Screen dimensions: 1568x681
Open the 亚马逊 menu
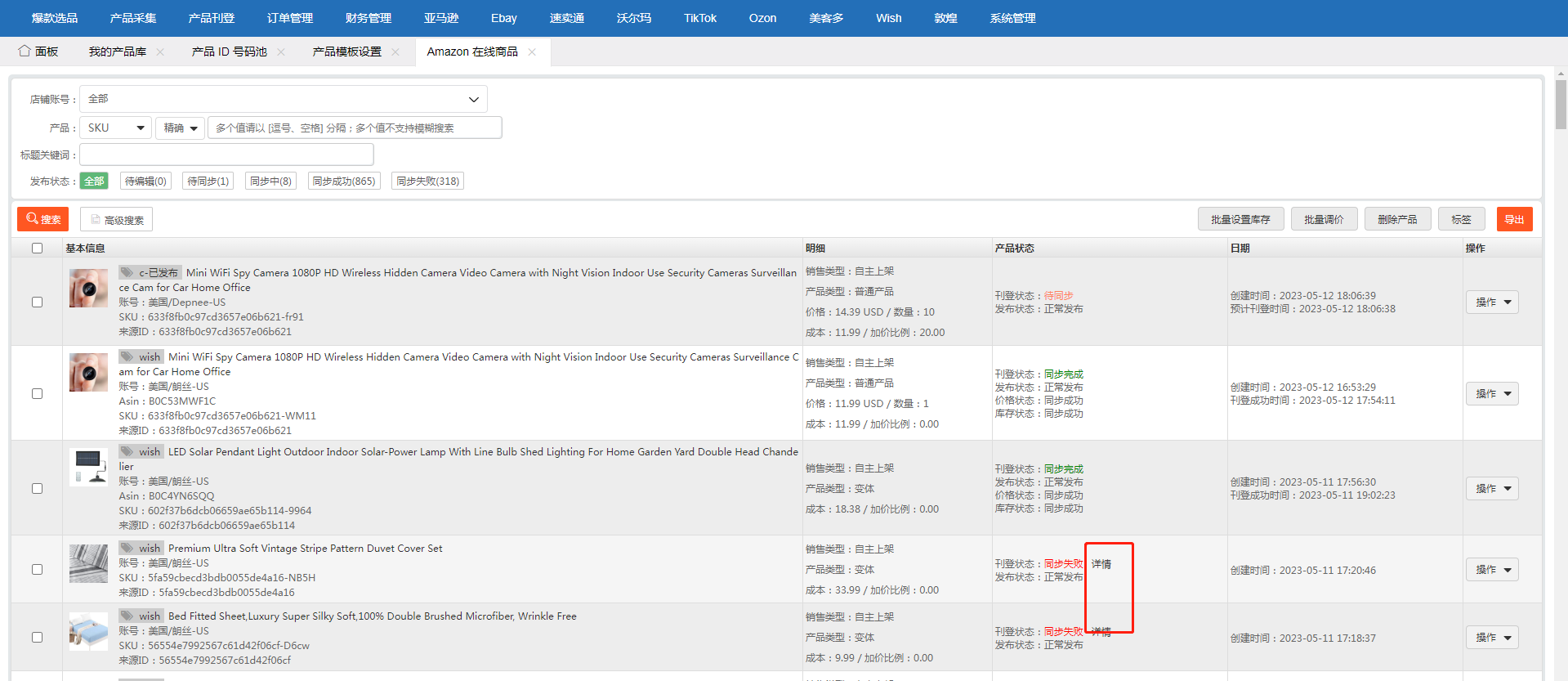tap(441, 18)
